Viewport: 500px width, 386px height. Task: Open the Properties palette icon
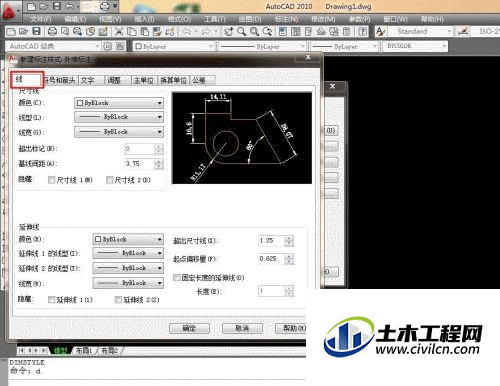pos(283,32)
